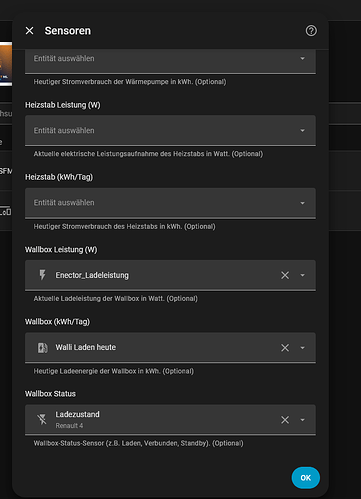Click the Aktuelle Ladeleistung der Wallbox hint
This screenshot has height=499, width=361.
(x=115, y=298)
